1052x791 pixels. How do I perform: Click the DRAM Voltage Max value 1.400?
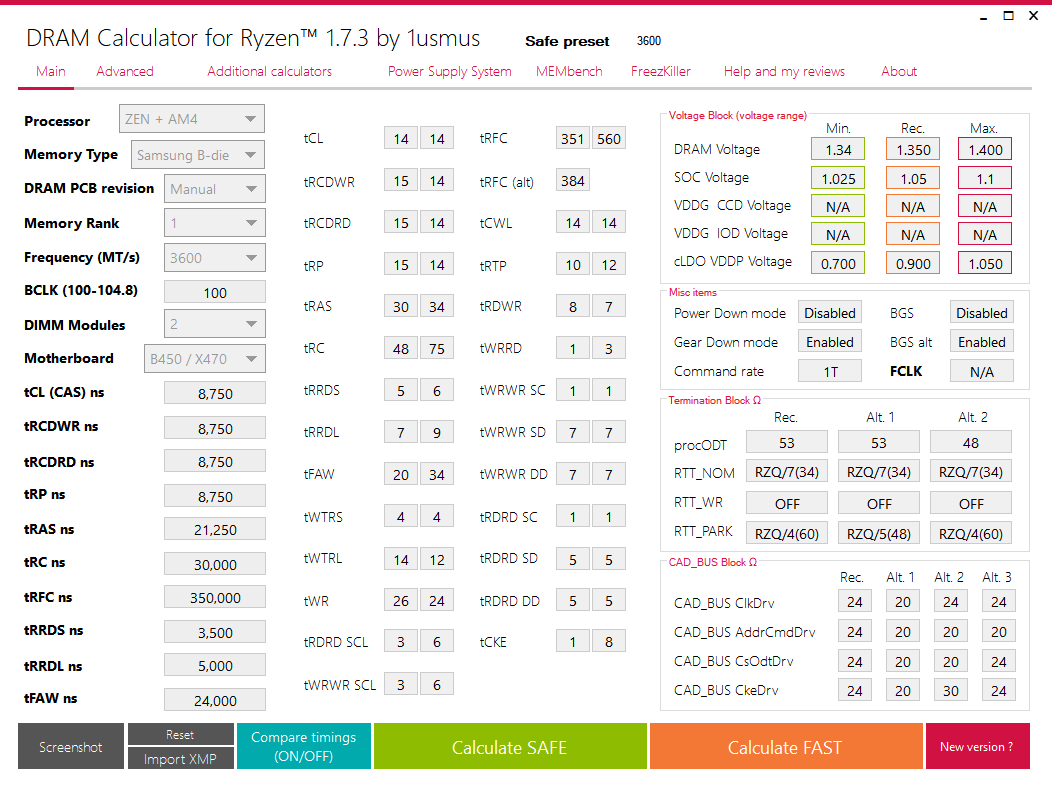point(985,150)
